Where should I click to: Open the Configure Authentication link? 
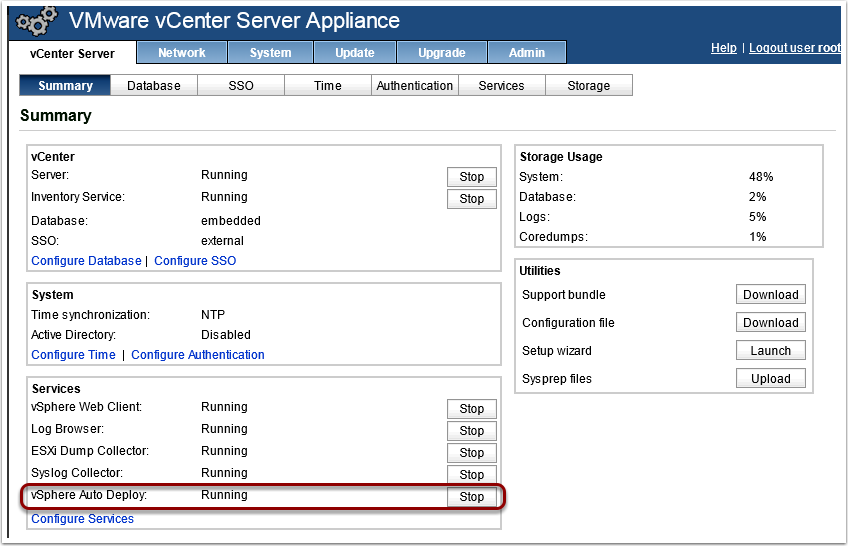tap(198, 355)
